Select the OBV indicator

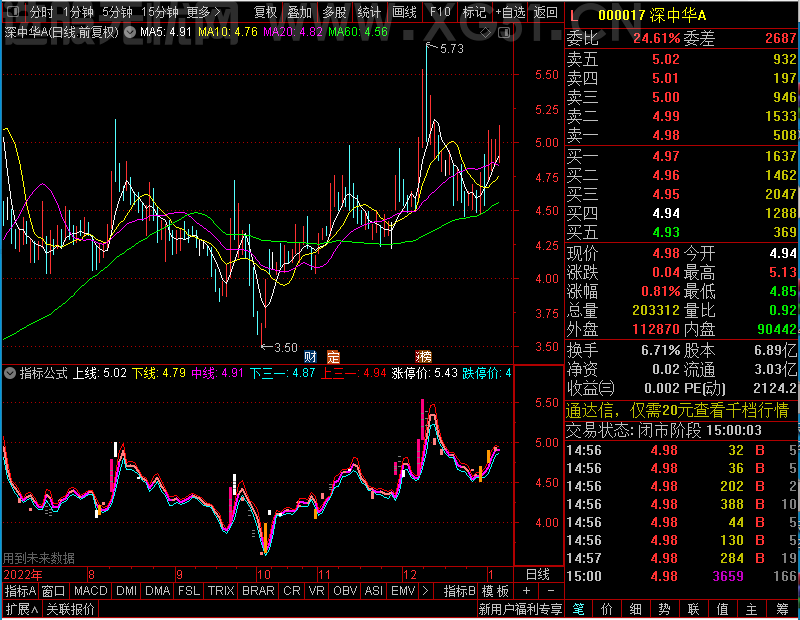click(345, 591)
